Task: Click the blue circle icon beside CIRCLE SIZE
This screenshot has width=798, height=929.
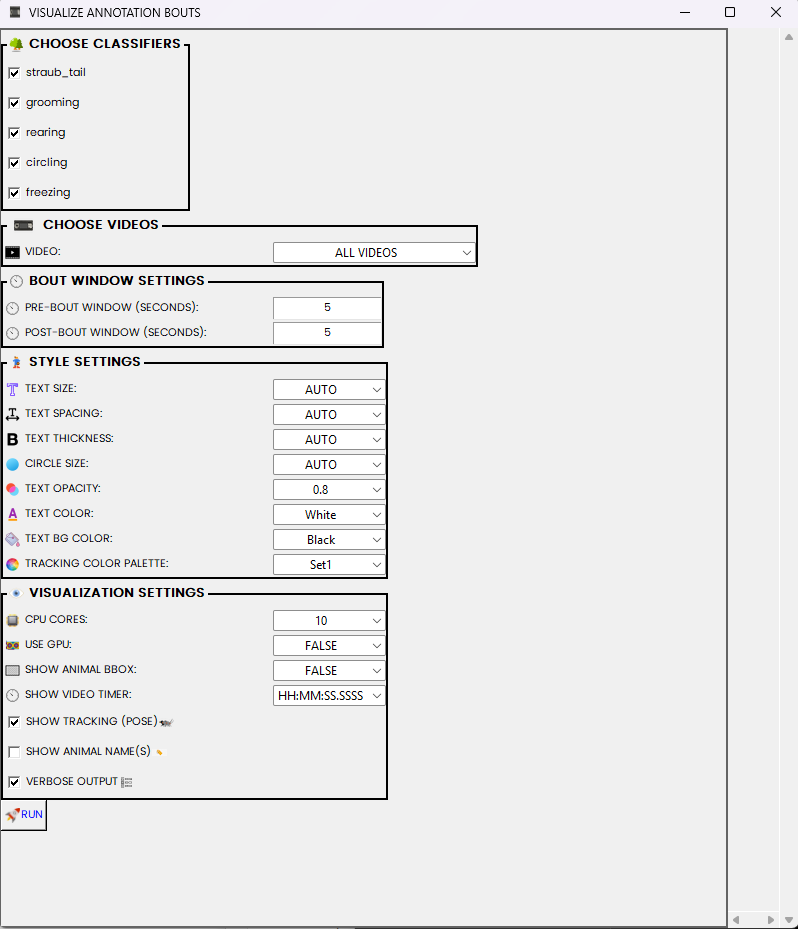Action: pos(12,464)
